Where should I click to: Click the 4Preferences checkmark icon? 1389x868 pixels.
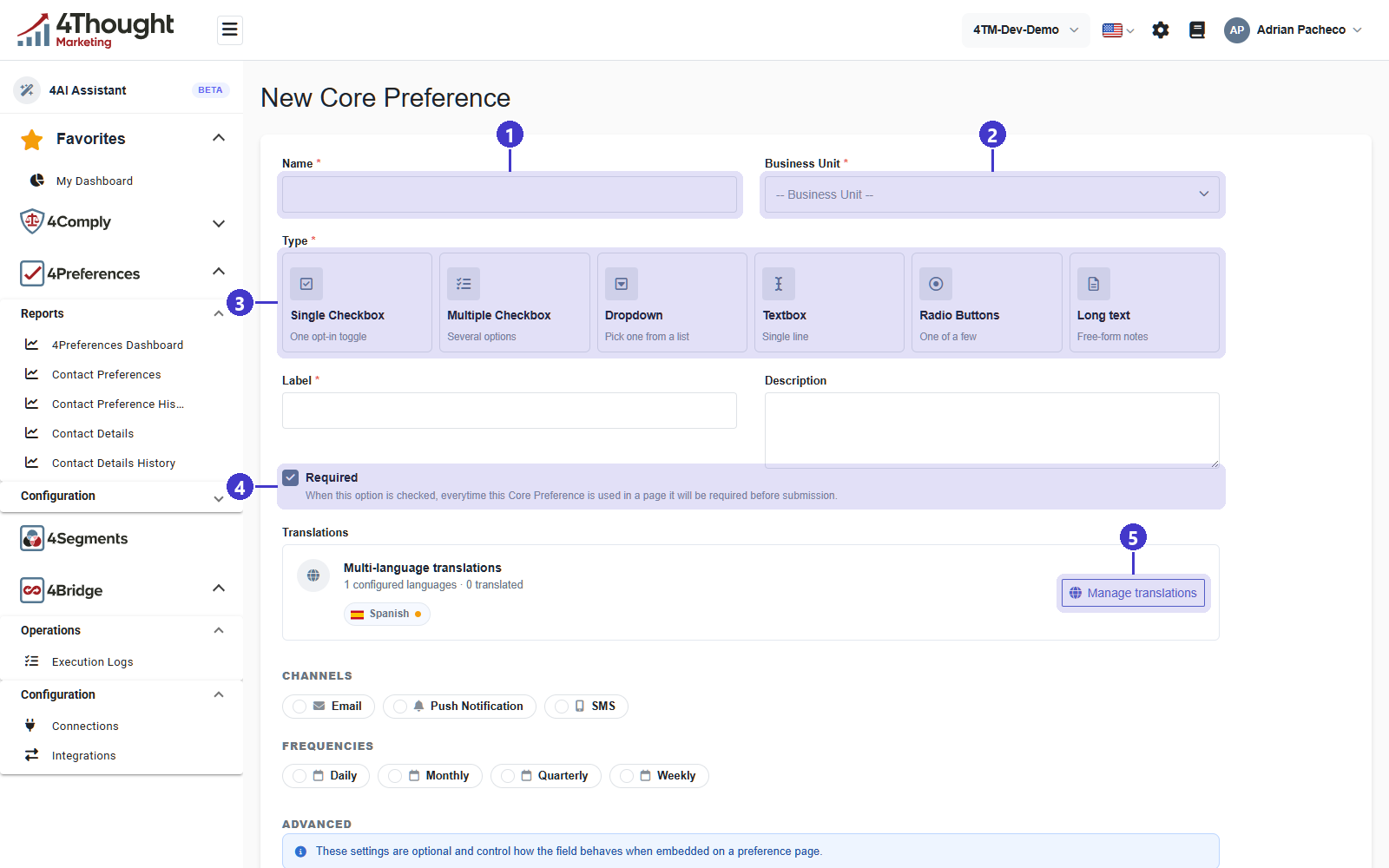32,273
